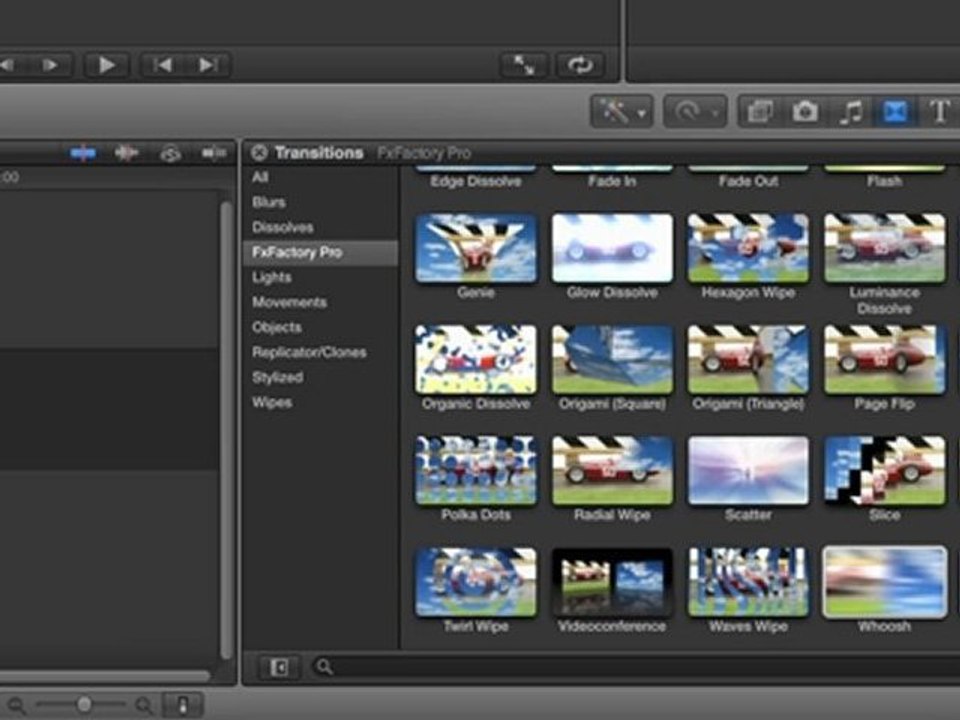Click the timeline zoom slider handle
960x720 pixels.
(x=84, y=705)
